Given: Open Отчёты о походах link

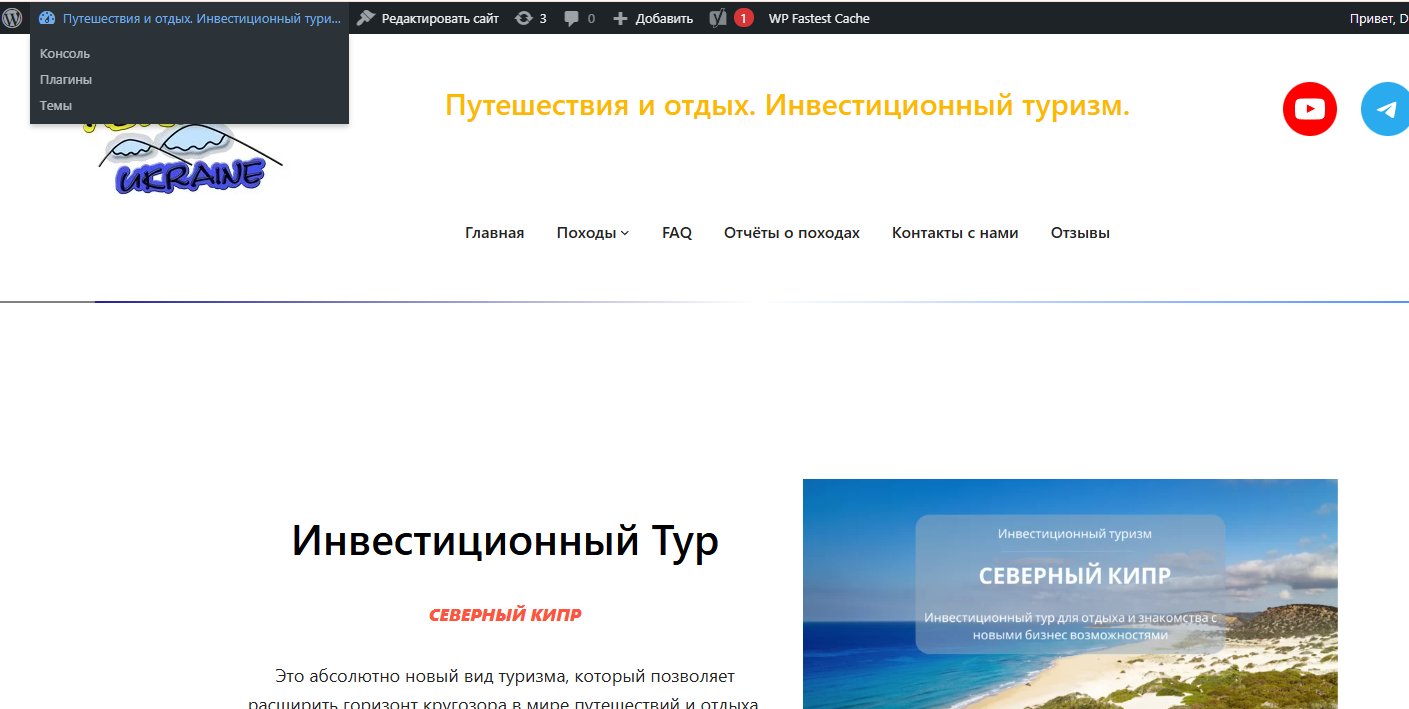Looking at the screenshot, I should point(791,233).
